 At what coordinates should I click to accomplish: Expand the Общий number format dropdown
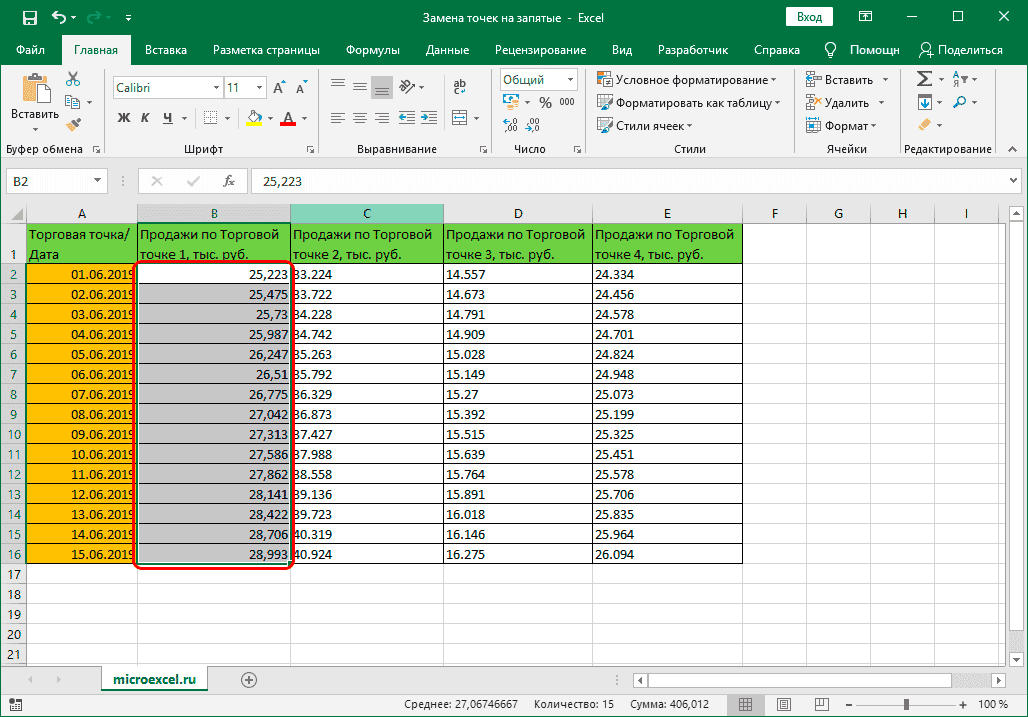[569, 80]
